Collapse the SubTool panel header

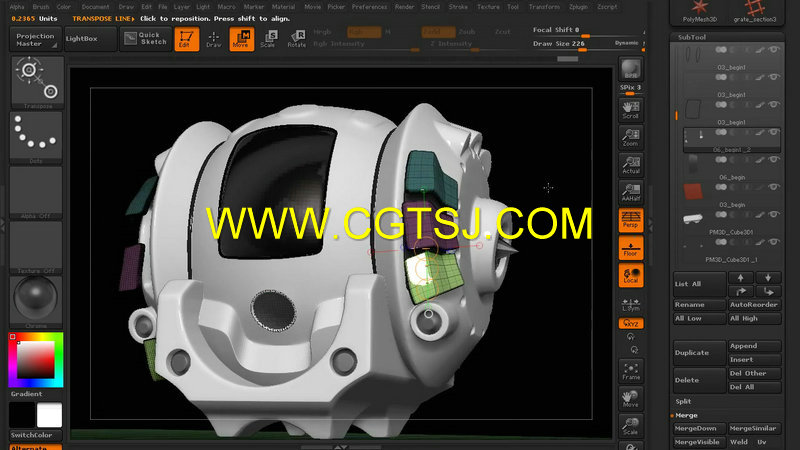click(692, 37)
